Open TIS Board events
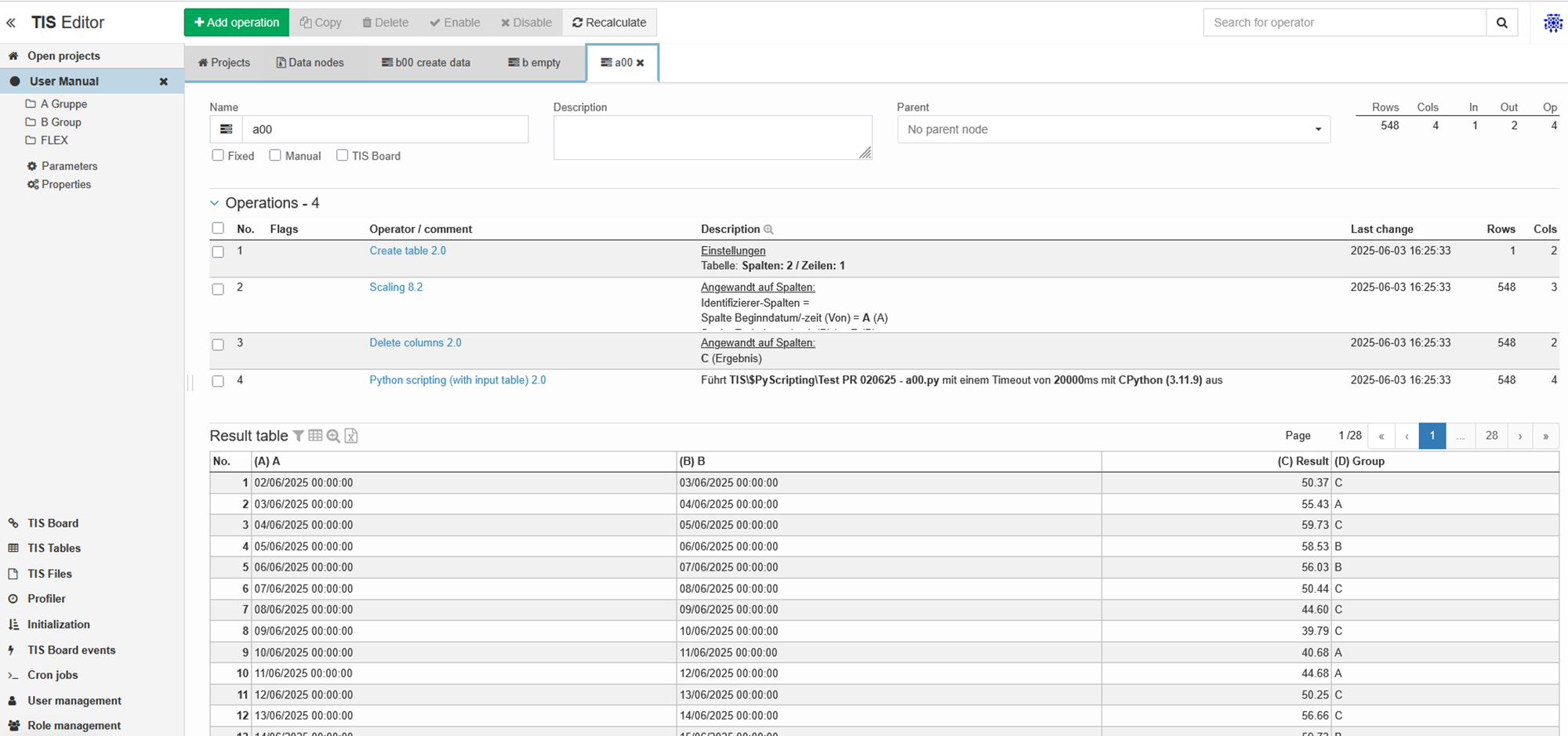Image resolution: width=1568 pixels, height=736 pixels. click(71, 650)
